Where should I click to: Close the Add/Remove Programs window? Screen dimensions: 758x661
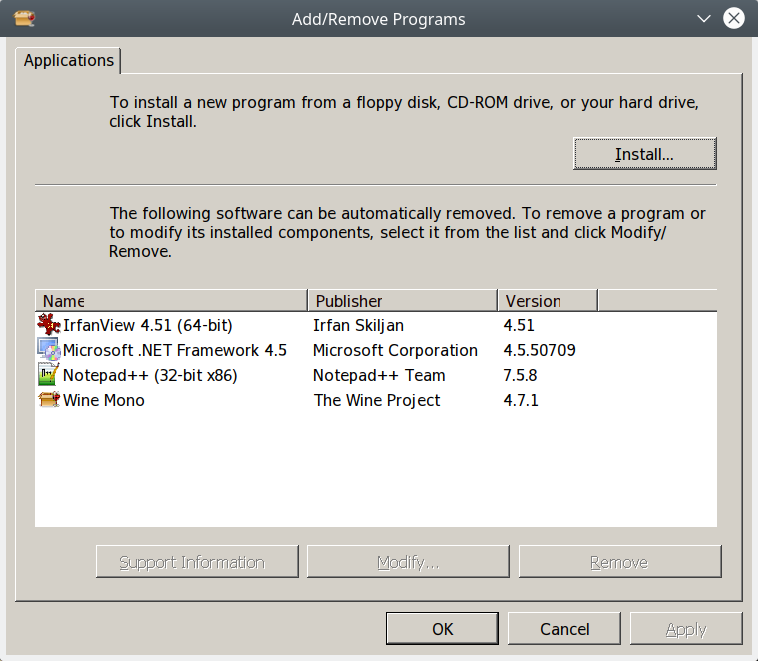point(734,18)
